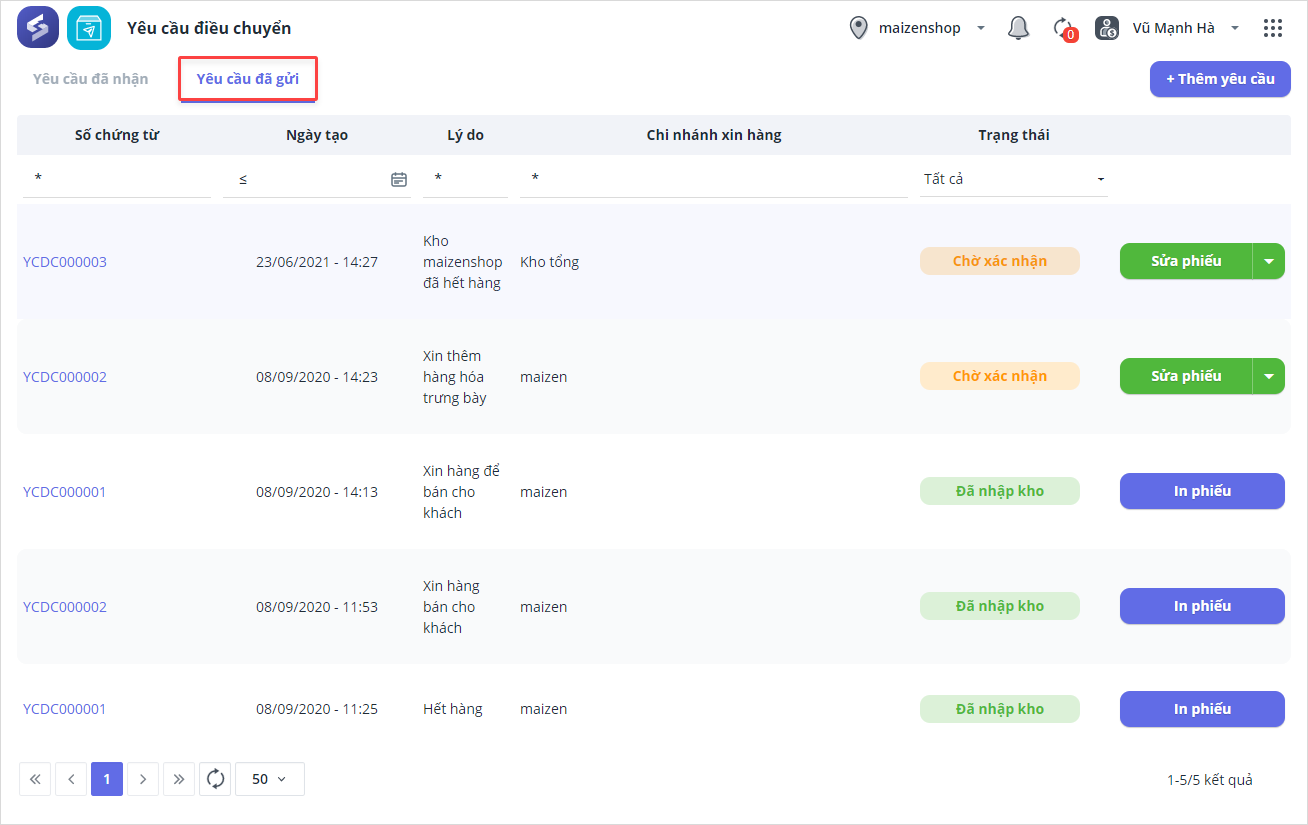
Task: Open YCDC000002 link dated 08/09/2020 - 14:23
Action: tap(65, 377)
